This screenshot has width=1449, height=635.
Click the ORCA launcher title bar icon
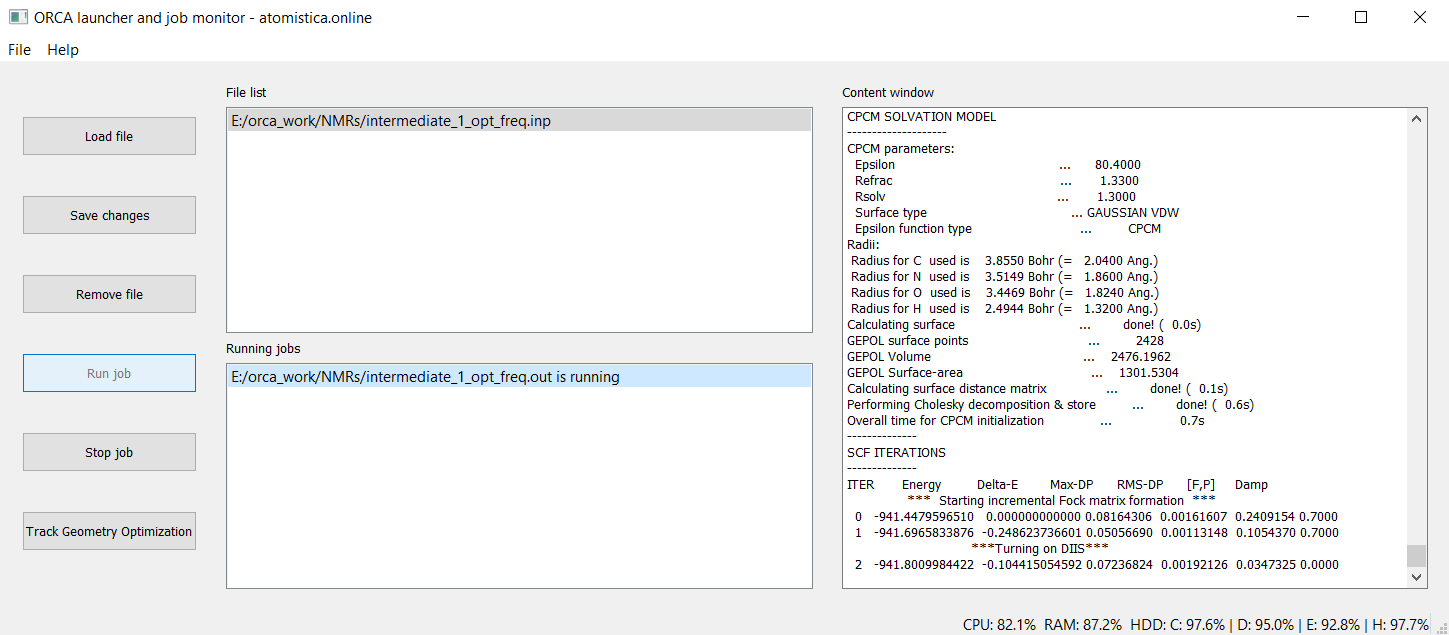(x=17, y=17)
